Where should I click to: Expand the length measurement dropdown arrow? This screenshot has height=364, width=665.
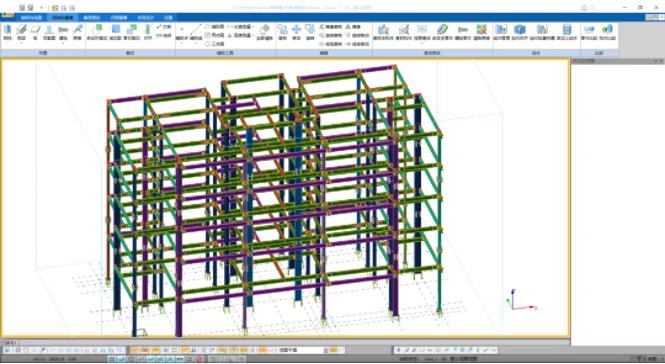[x=253, y=26]
